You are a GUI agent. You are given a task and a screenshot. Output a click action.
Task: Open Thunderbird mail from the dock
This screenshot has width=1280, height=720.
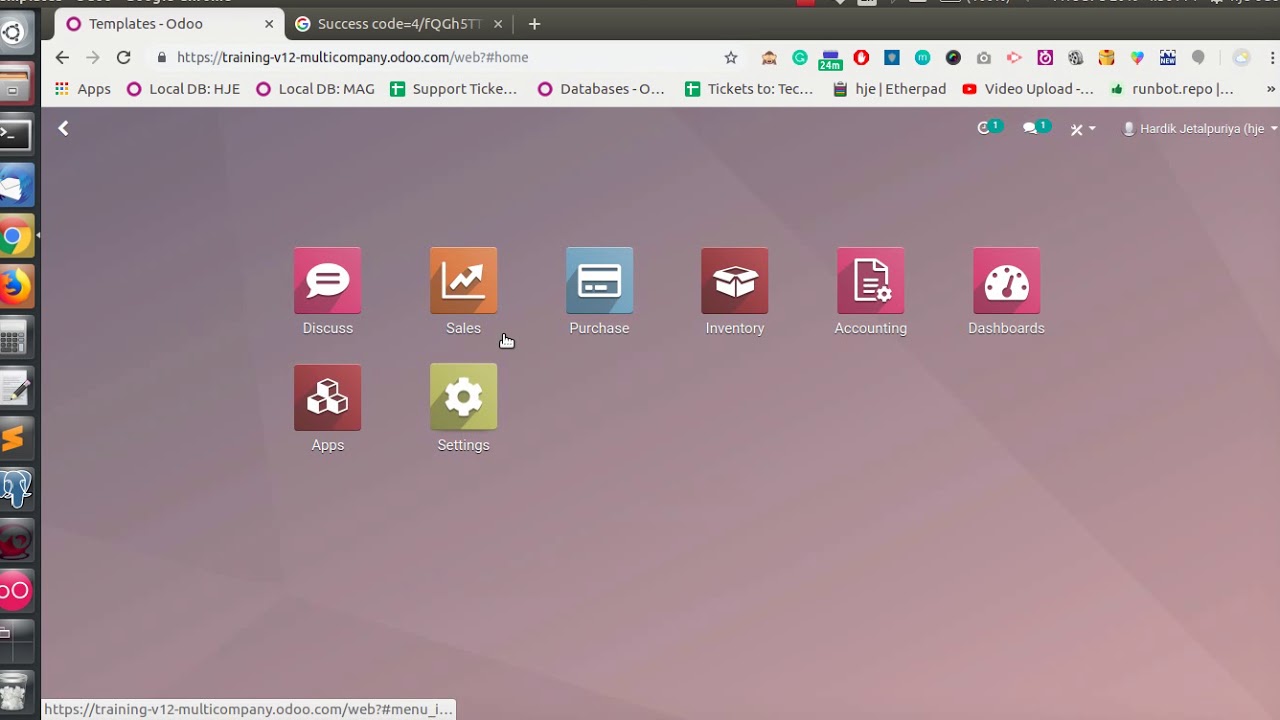[15, 186]
